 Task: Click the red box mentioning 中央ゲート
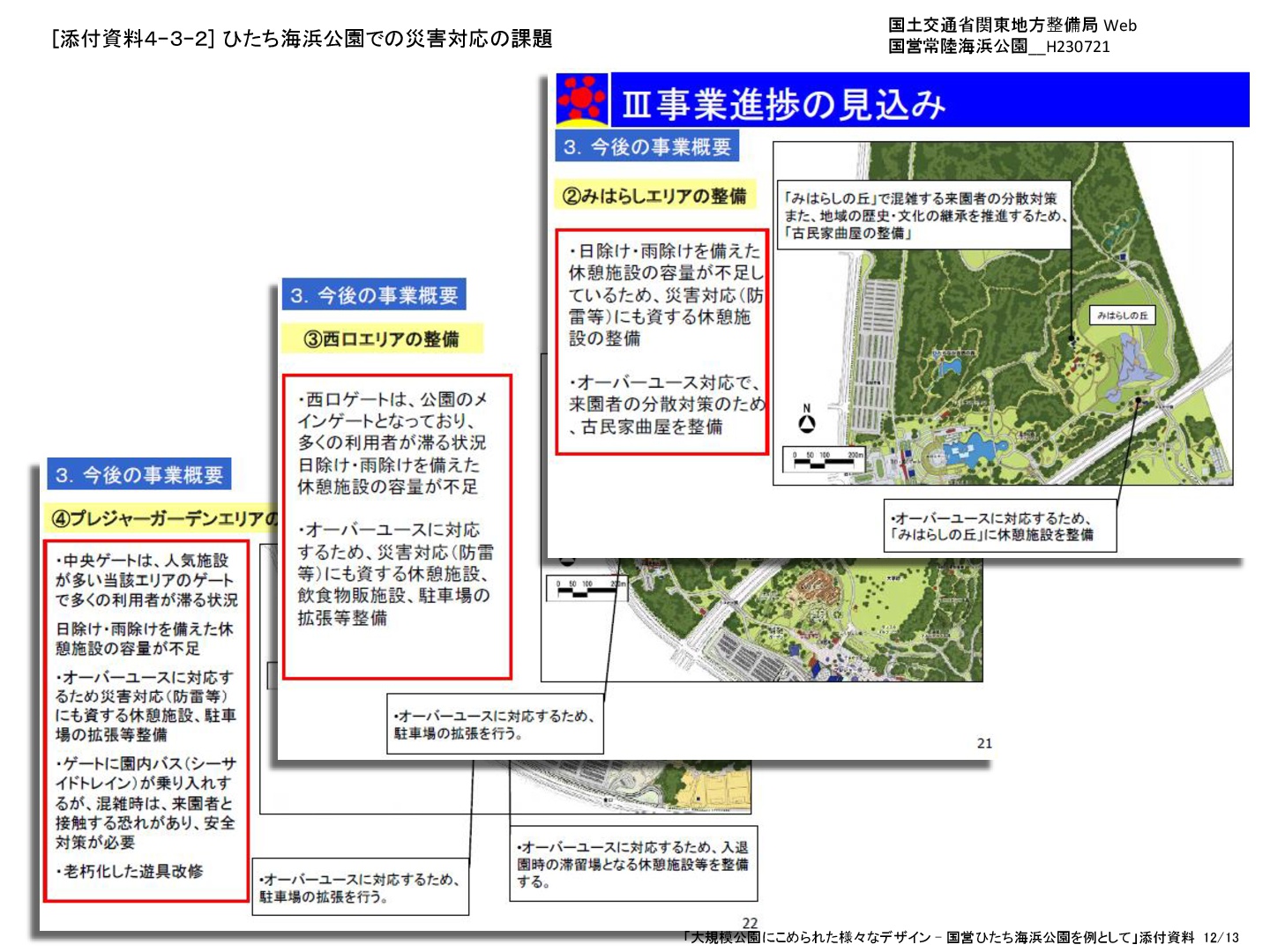(146, 720)
